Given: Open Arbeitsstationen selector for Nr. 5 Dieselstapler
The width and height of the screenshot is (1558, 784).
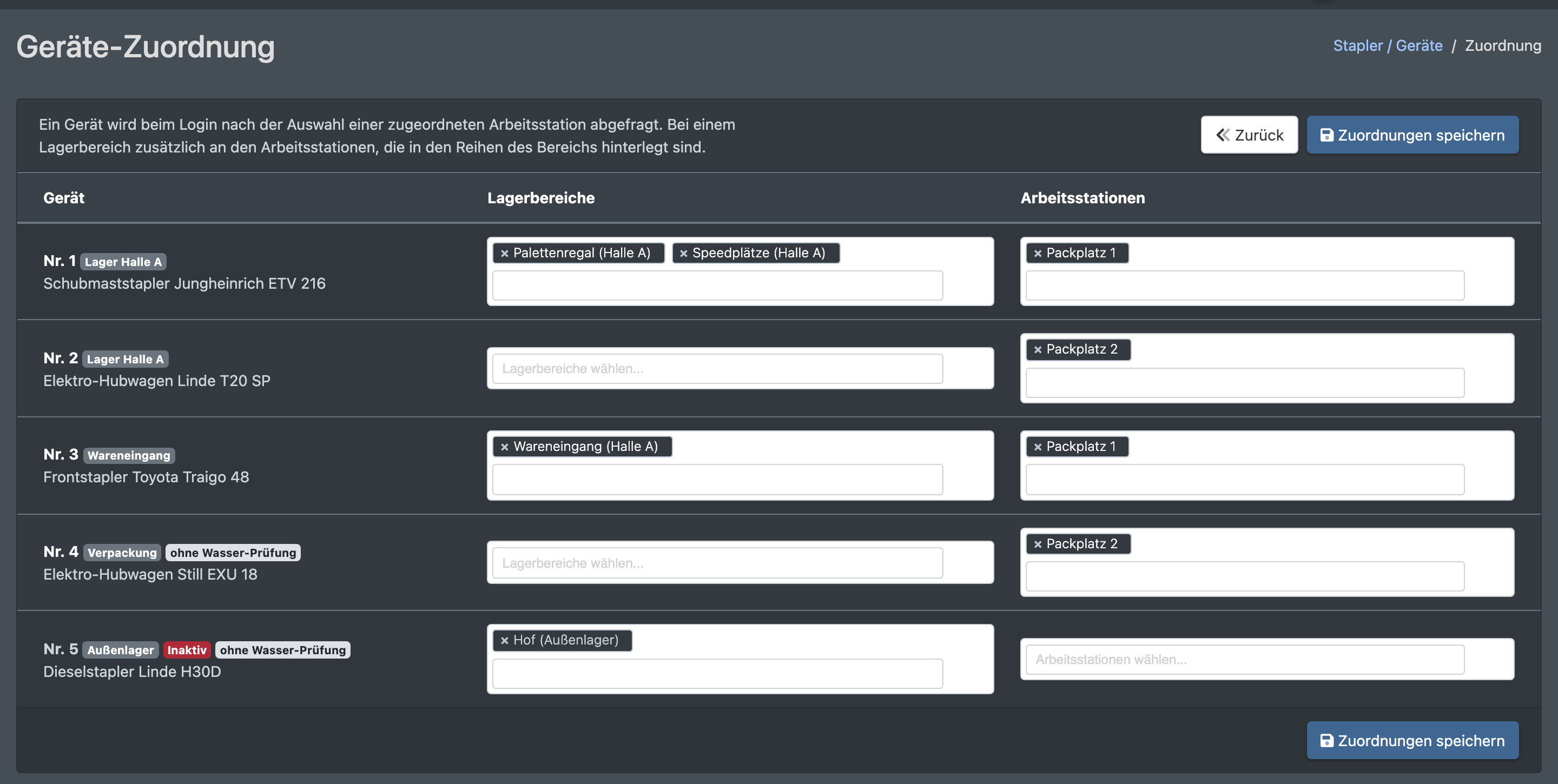Looking at the screenshot, I should point(1245,660).
